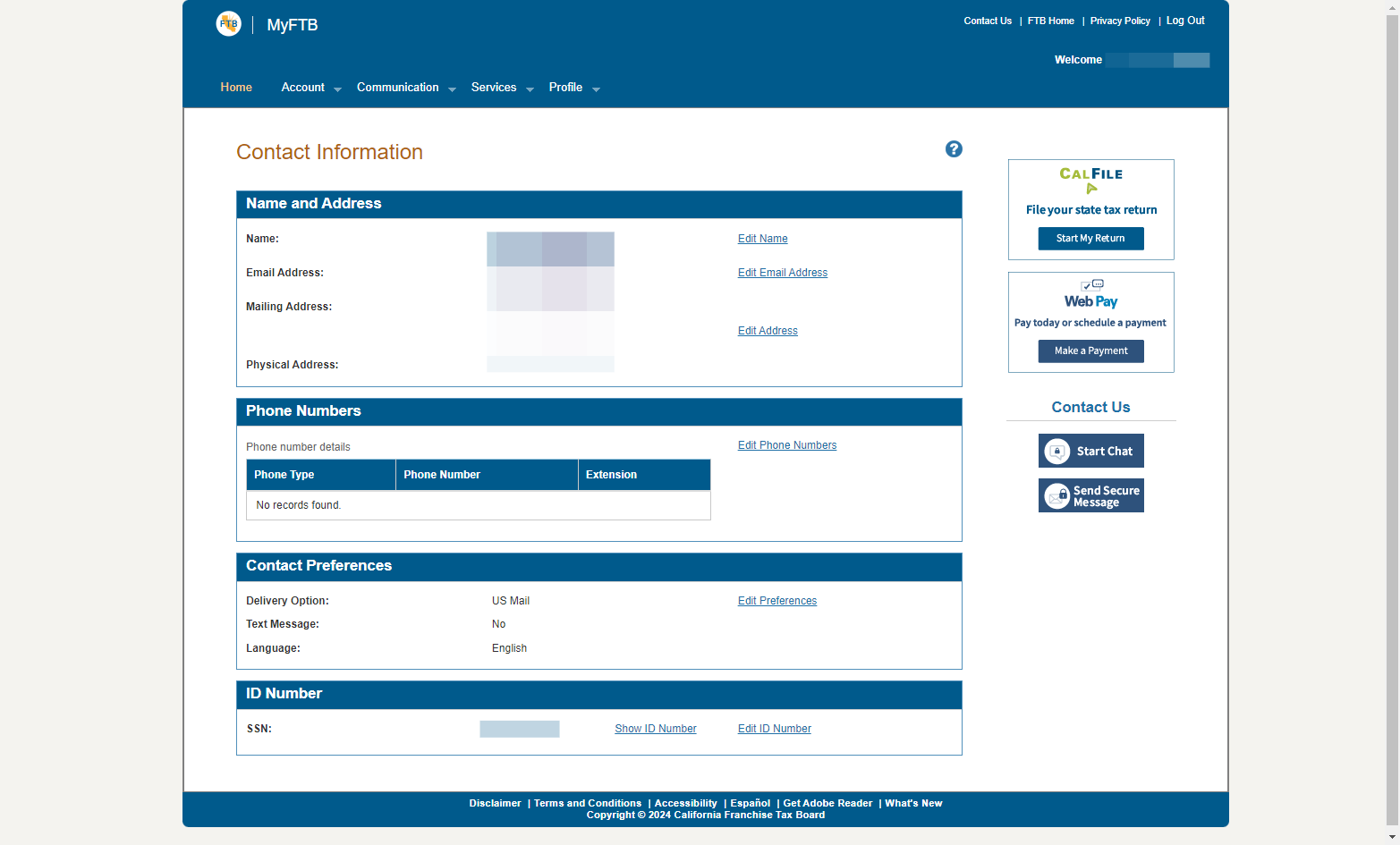The height and width of the screenshot is (845, 1400).
Task: Expand the Services menu arrow
Action: (530, 89)
